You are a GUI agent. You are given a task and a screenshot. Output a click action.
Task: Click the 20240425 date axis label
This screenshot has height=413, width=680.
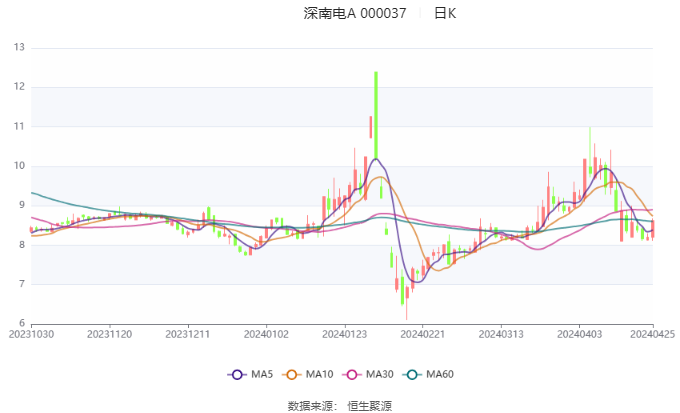pyautogui.click(x=653, y=334)
